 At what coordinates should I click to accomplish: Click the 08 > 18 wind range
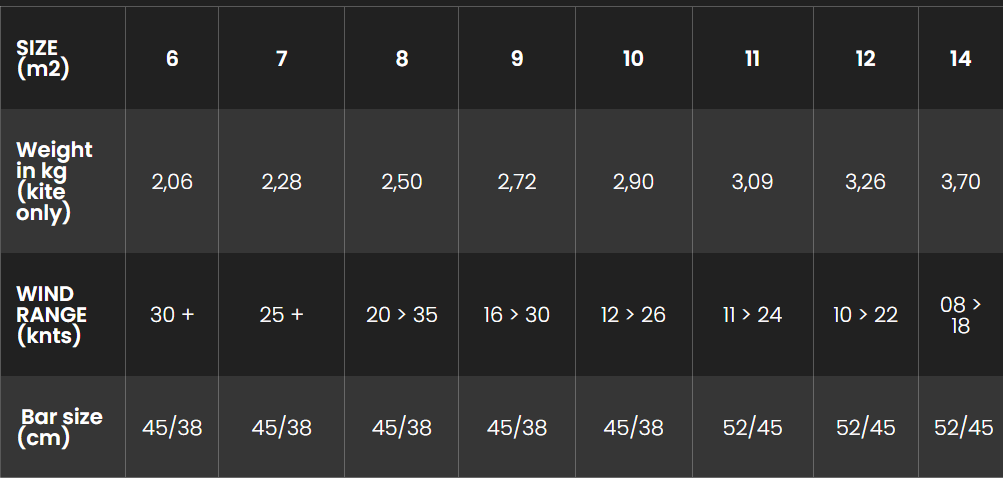click(960, 315)
